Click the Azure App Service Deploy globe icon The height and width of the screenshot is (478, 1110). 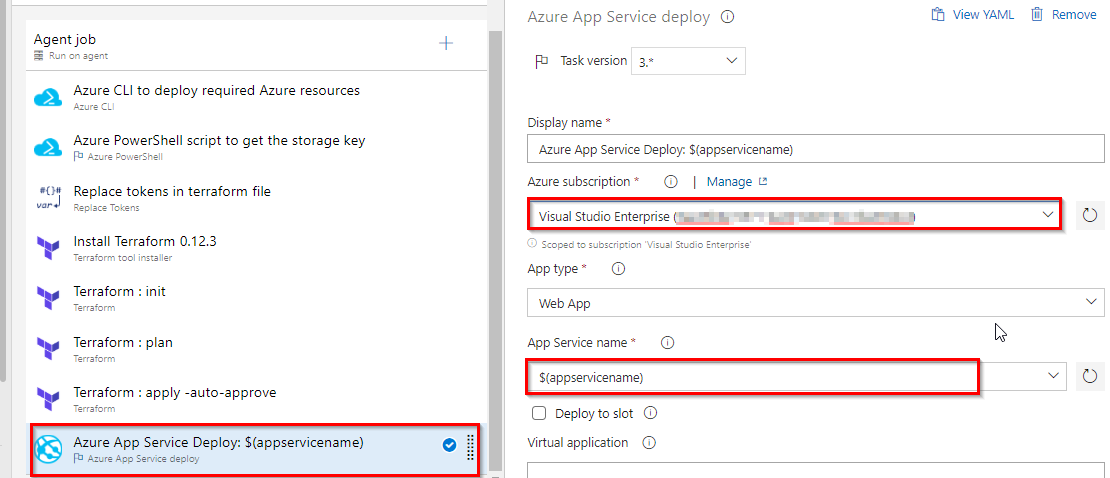49,450
